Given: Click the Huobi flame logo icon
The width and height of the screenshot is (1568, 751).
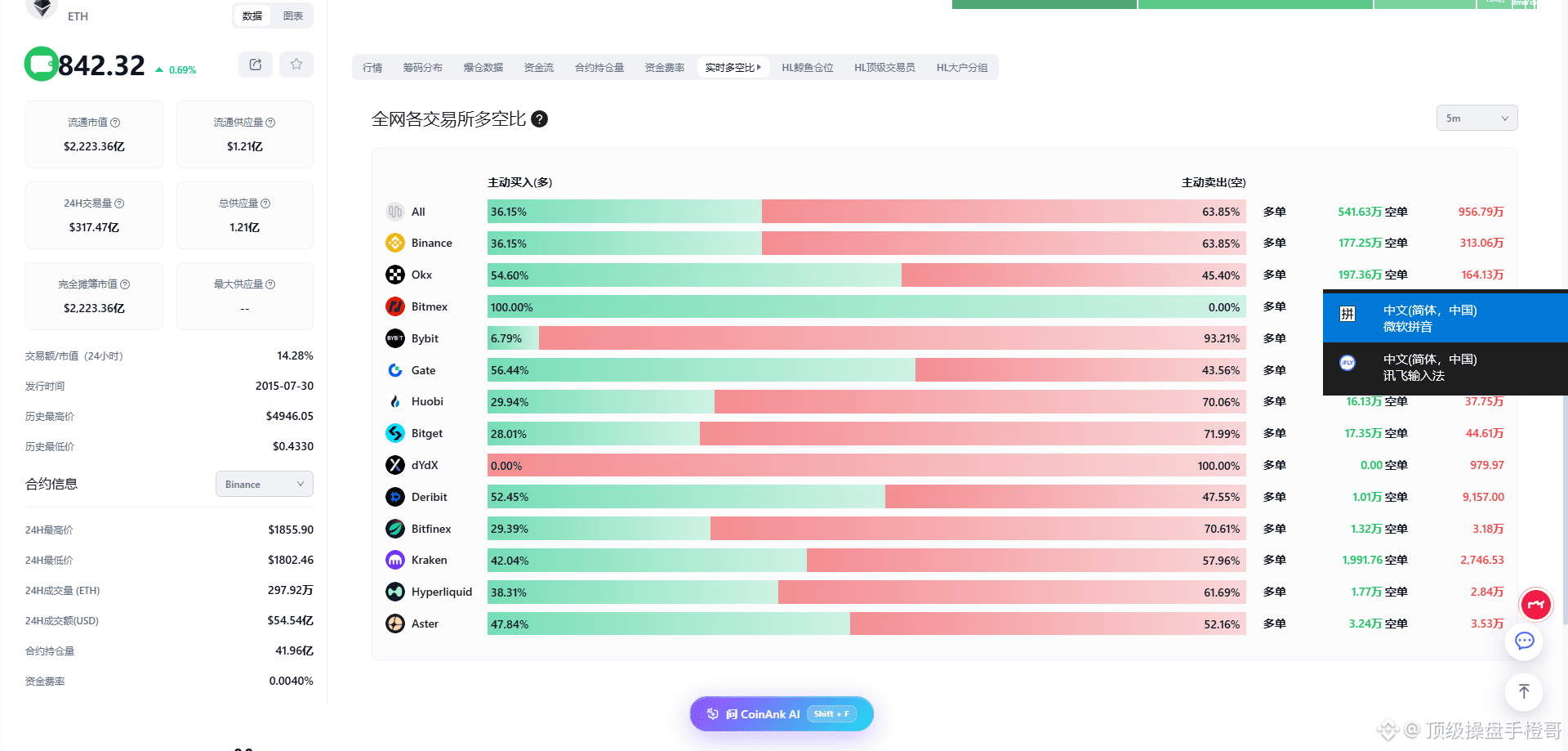Looking at the screenshot, I should point(395,401).
